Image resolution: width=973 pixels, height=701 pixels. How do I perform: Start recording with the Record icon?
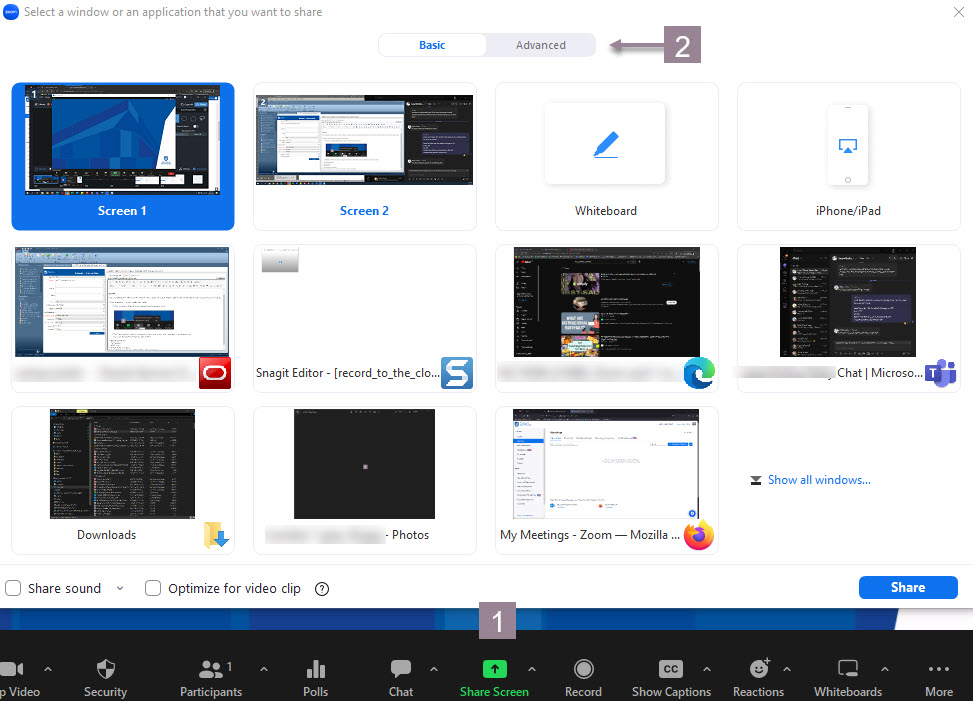tap(583, 670)
